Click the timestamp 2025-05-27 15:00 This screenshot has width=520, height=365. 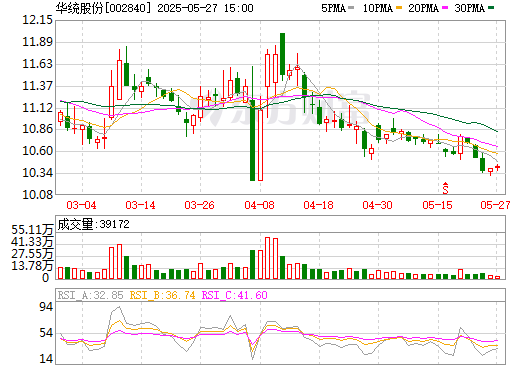pos(205,8)
